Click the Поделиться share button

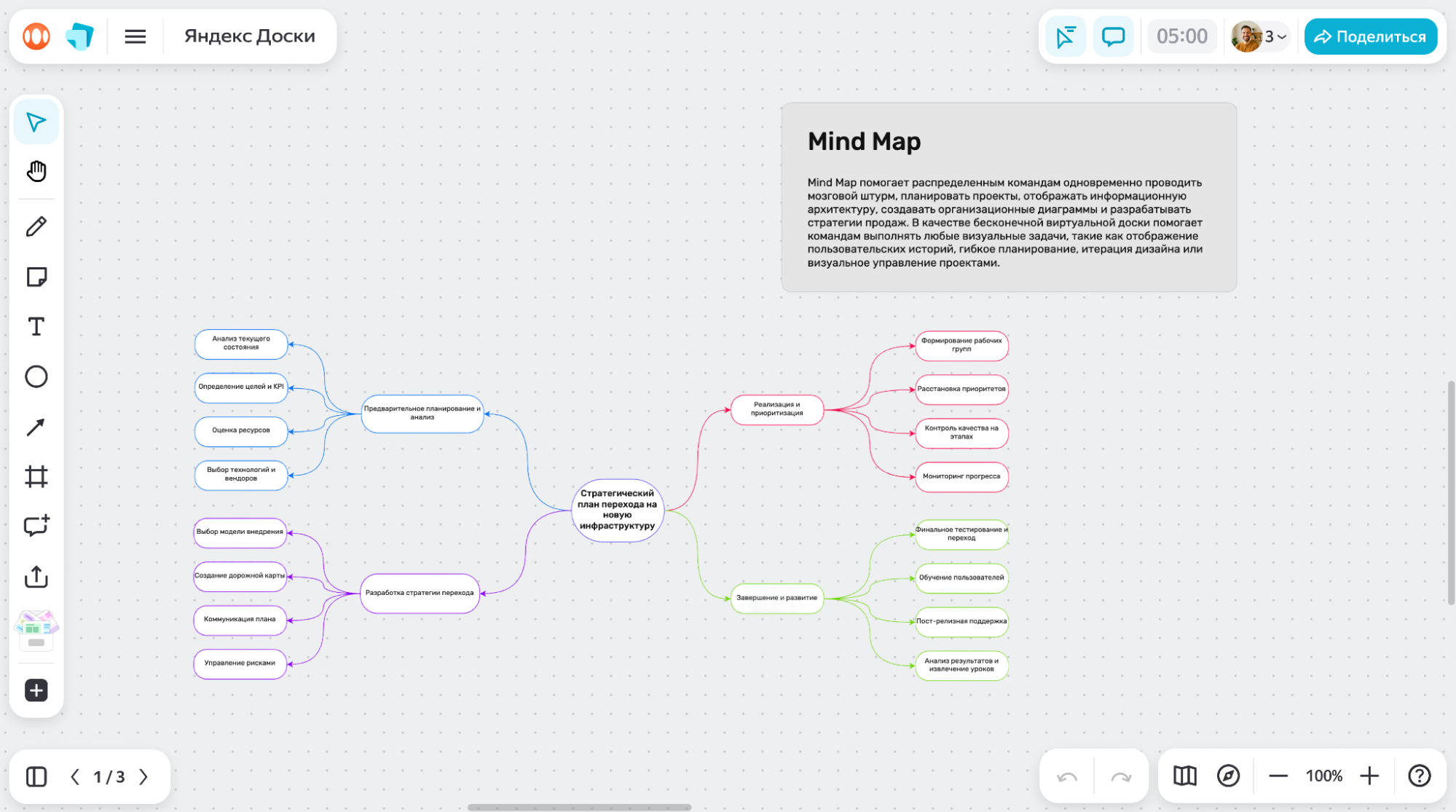pyautogui.click(x=1370, y=36)
